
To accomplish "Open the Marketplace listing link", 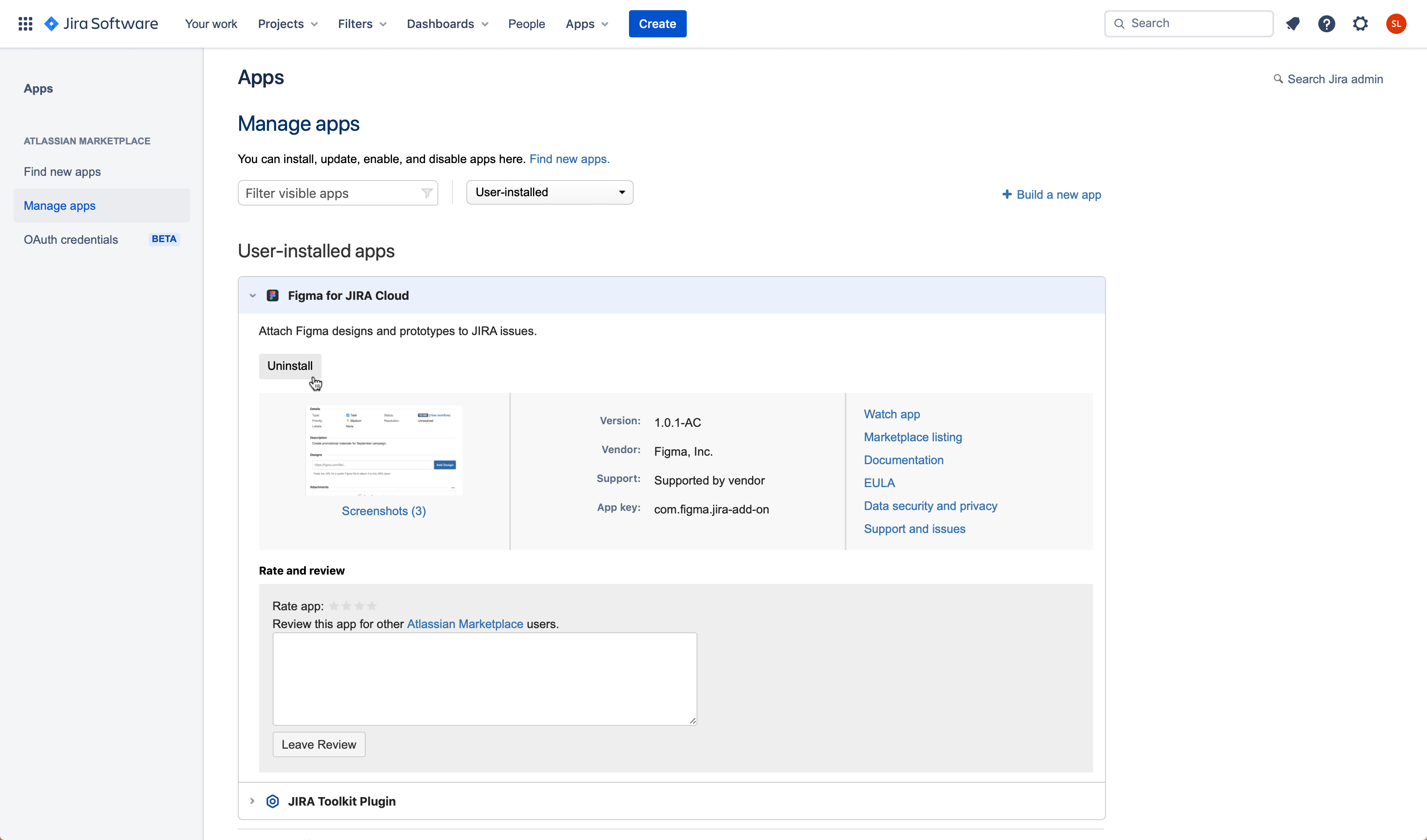I will click(913, 437).
